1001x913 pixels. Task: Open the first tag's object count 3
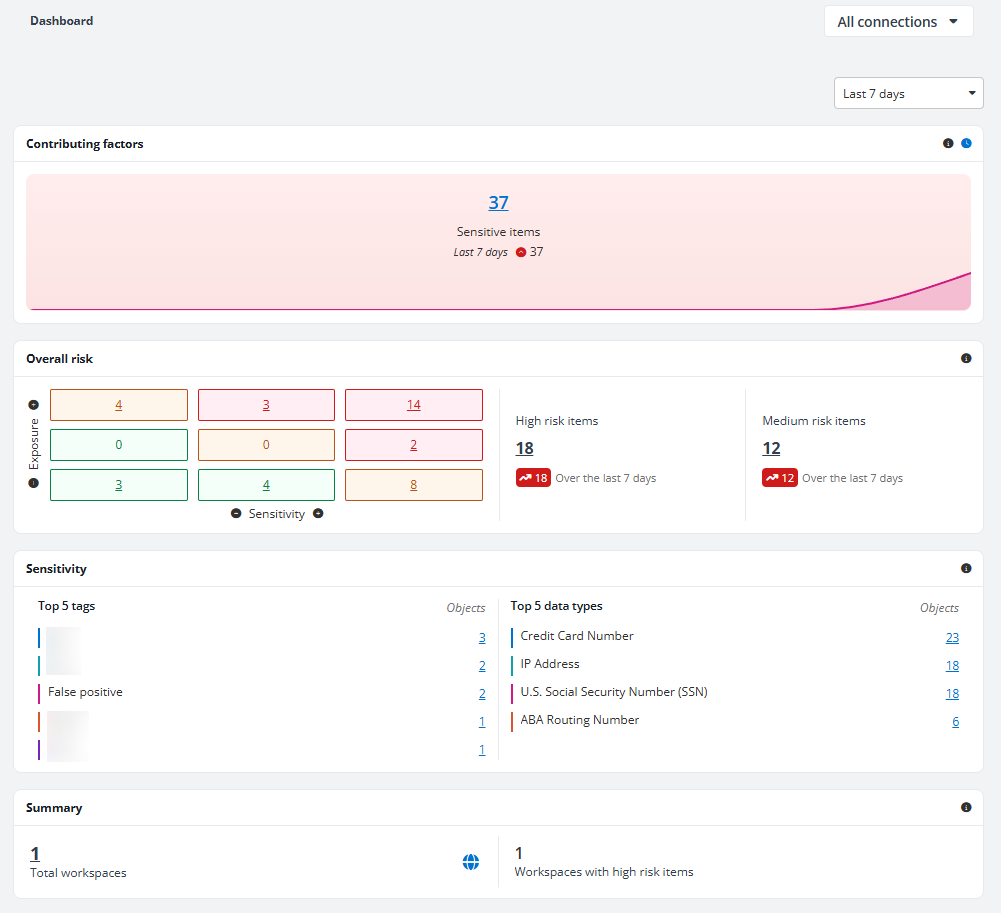coord(482,638)
